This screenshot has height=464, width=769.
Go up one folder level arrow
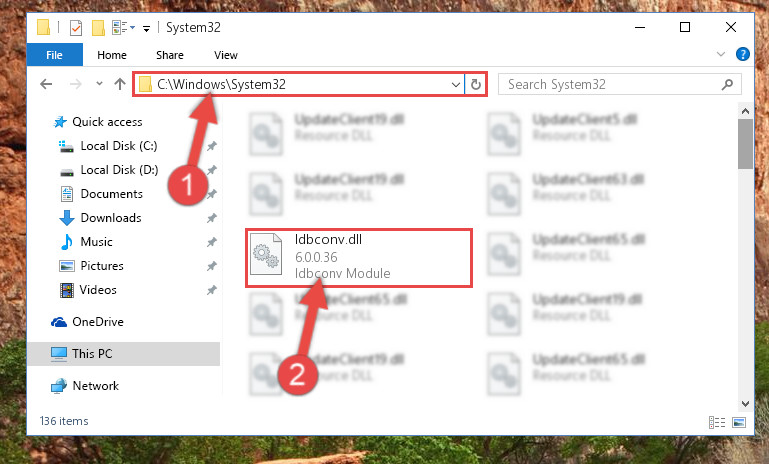(120, 84)
